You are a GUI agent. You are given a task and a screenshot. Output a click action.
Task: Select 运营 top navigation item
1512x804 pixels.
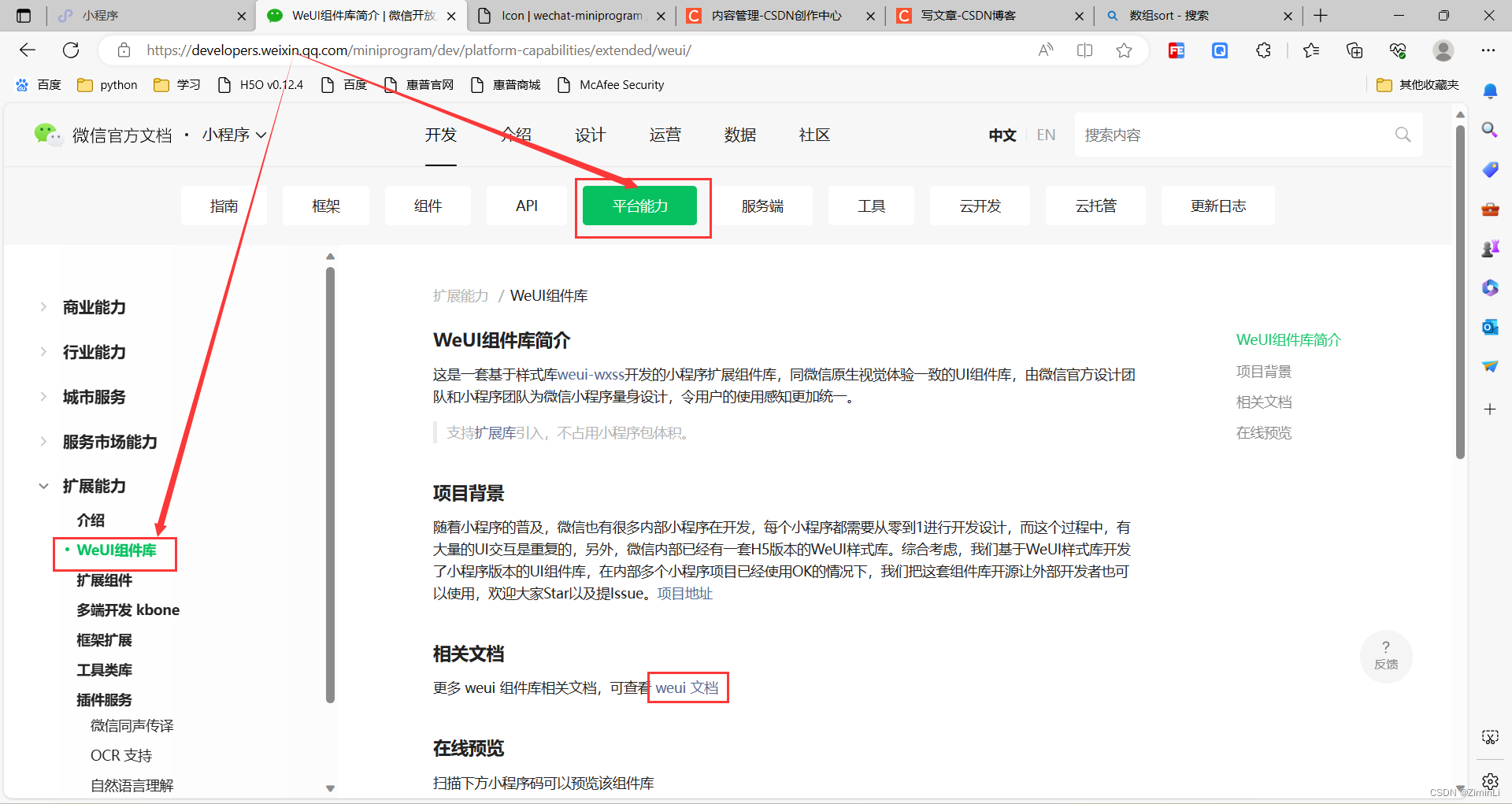(665, 135)
